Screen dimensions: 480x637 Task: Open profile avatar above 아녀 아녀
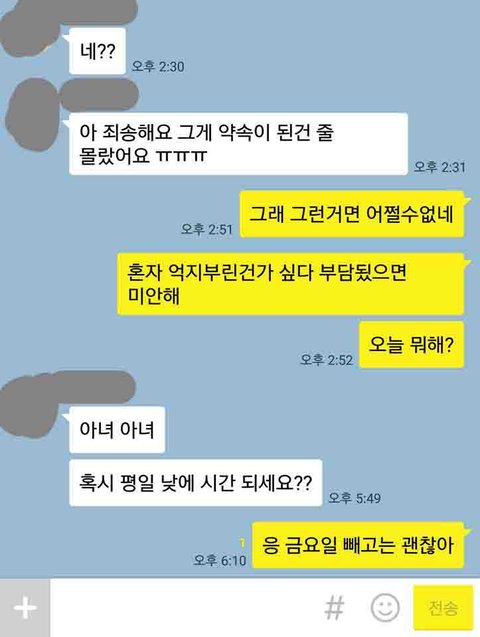[29, 406]
